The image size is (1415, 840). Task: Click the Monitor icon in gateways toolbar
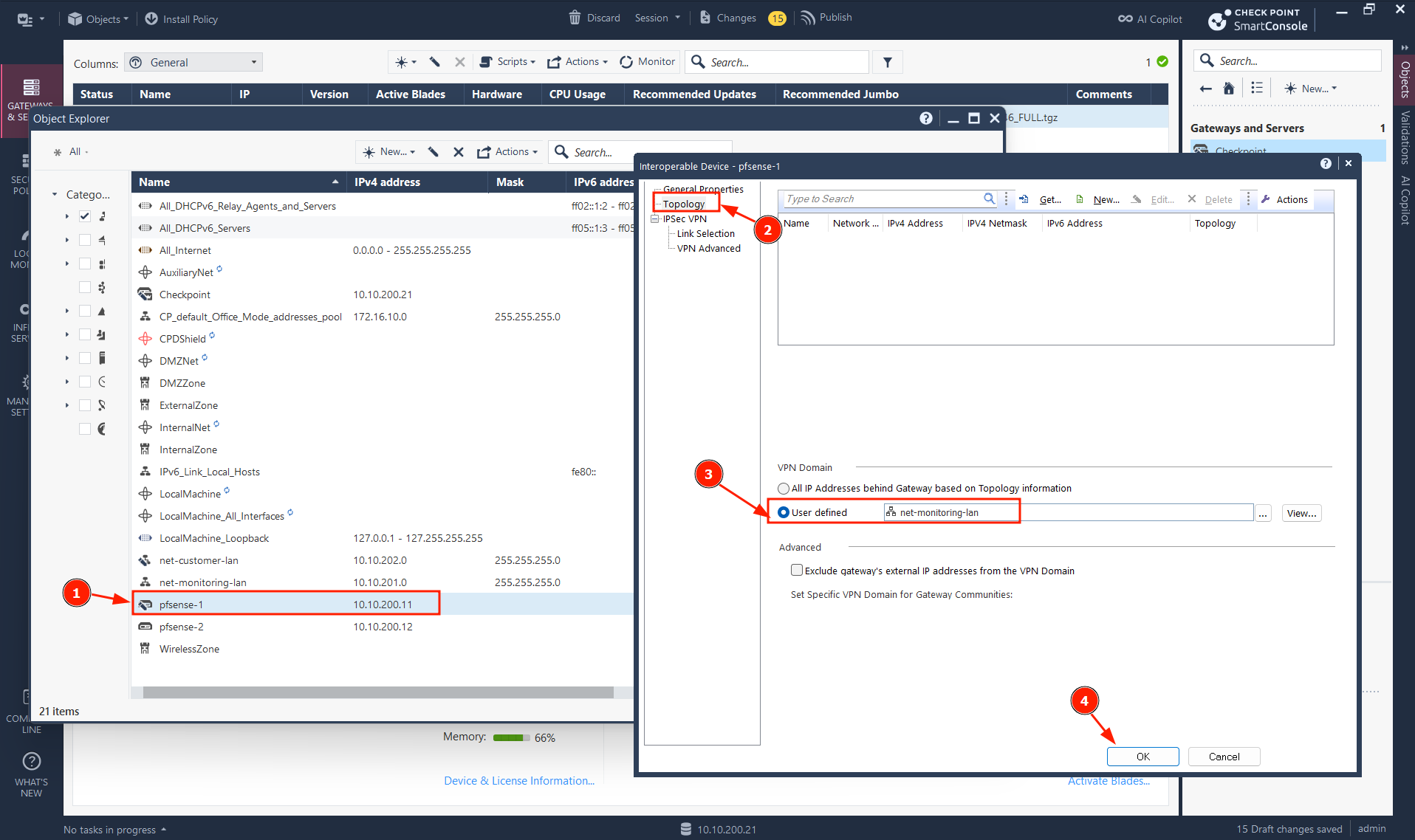pos(626,62)
